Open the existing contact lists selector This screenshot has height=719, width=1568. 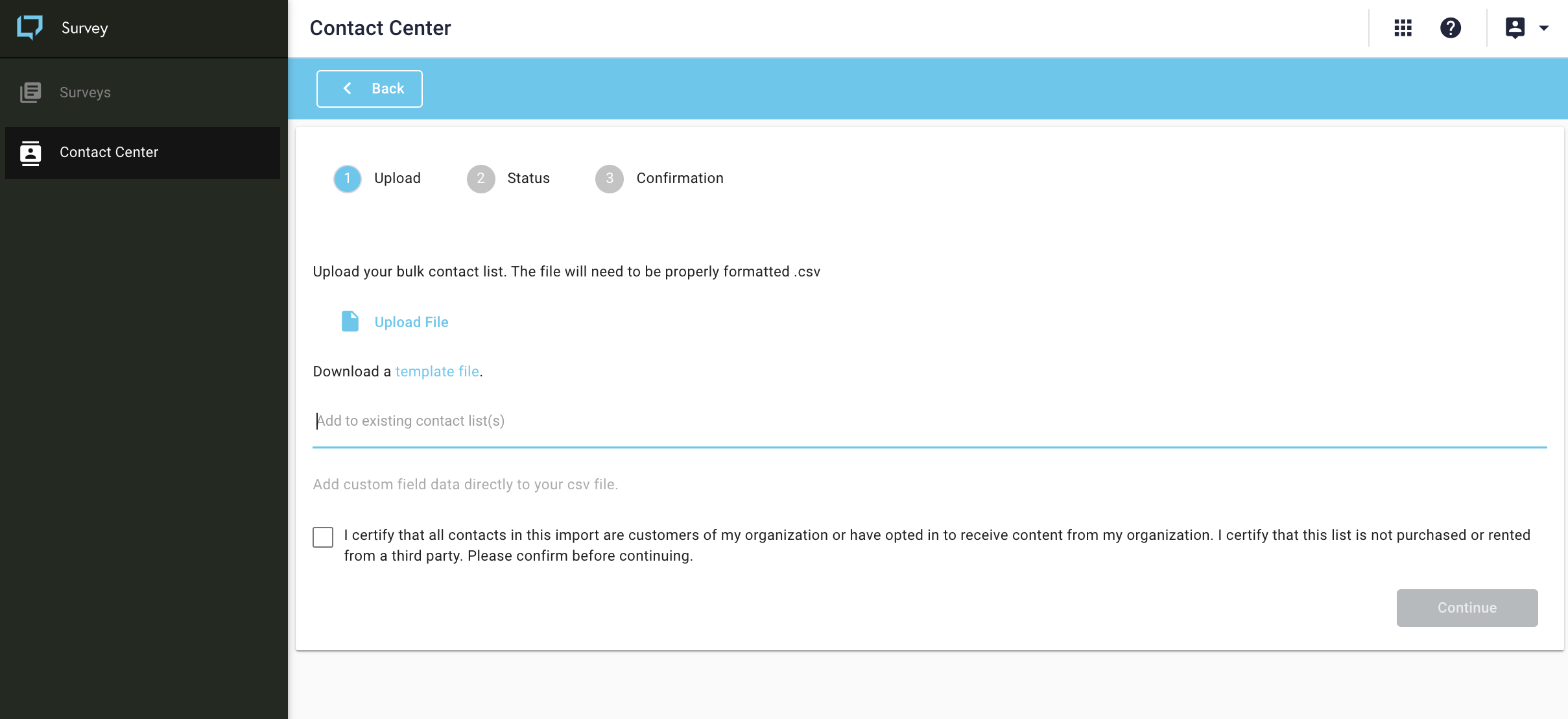pyautogui.click(x=930, y=421)
